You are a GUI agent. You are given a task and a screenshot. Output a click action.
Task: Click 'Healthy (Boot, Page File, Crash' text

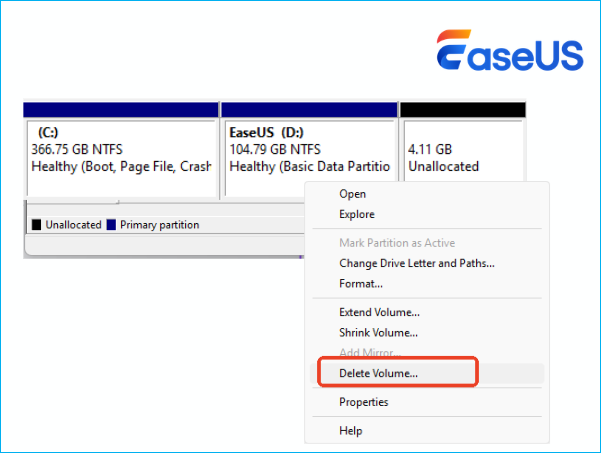(x=121, y=167)
